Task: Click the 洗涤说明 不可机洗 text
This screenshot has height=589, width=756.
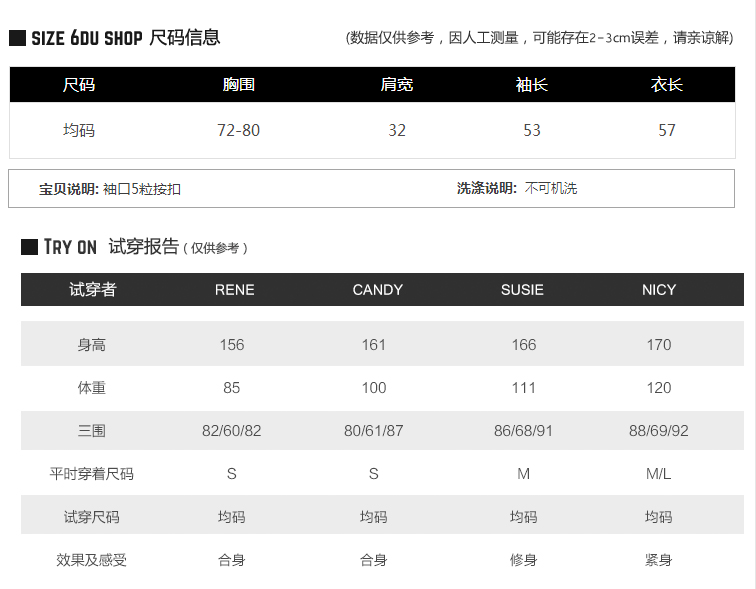Action: [x=517, y=188]
